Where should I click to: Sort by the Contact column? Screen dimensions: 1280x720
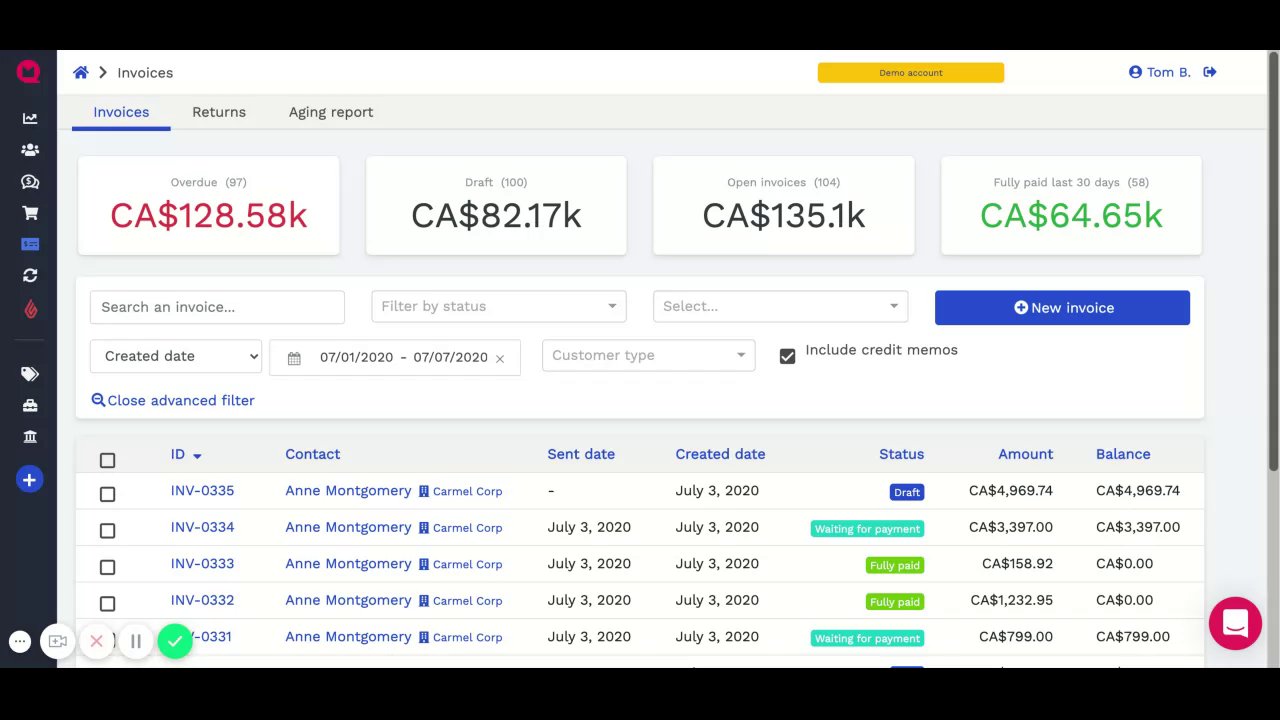click(x=313, y=454)
